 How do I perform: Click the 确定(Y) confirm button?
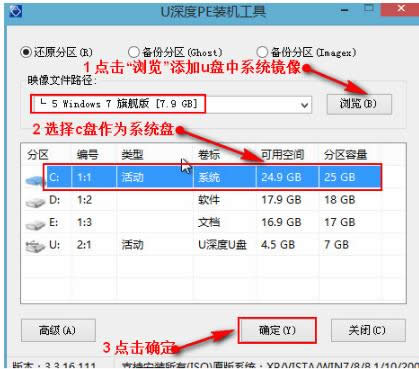click(277, 330)
